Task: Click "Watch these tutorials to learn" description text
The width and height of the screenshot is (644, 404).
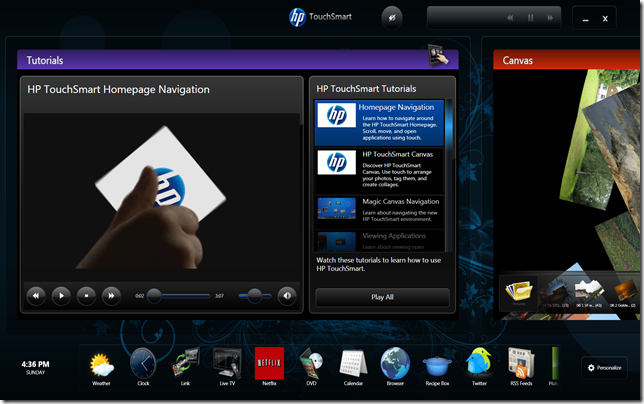Action: [x=378, y=264]
